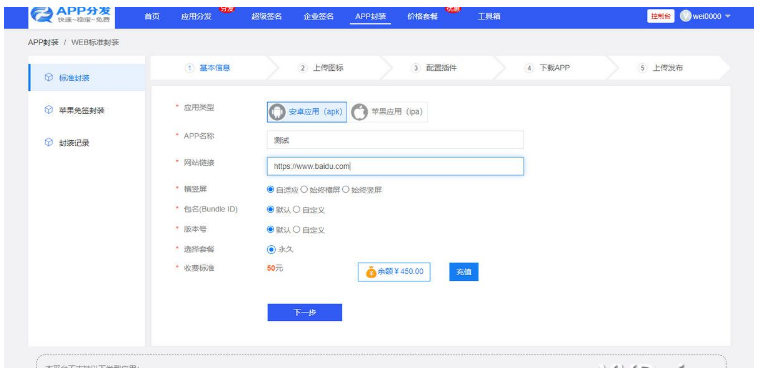Click cube icon beside 标准封装

[48, 78]
